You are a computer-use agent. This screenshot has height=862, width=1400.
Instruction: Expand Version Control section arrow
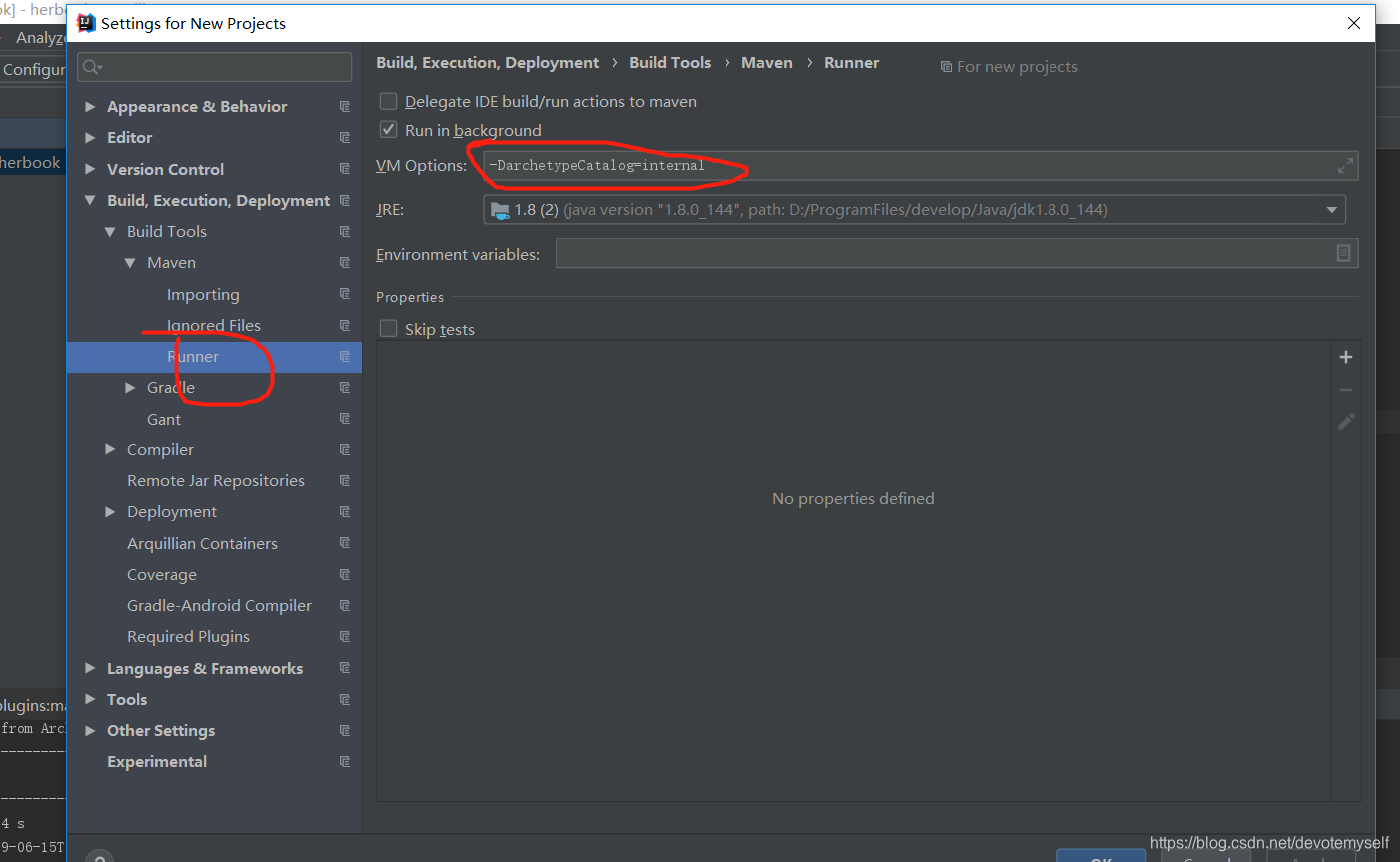pos(90,169)
